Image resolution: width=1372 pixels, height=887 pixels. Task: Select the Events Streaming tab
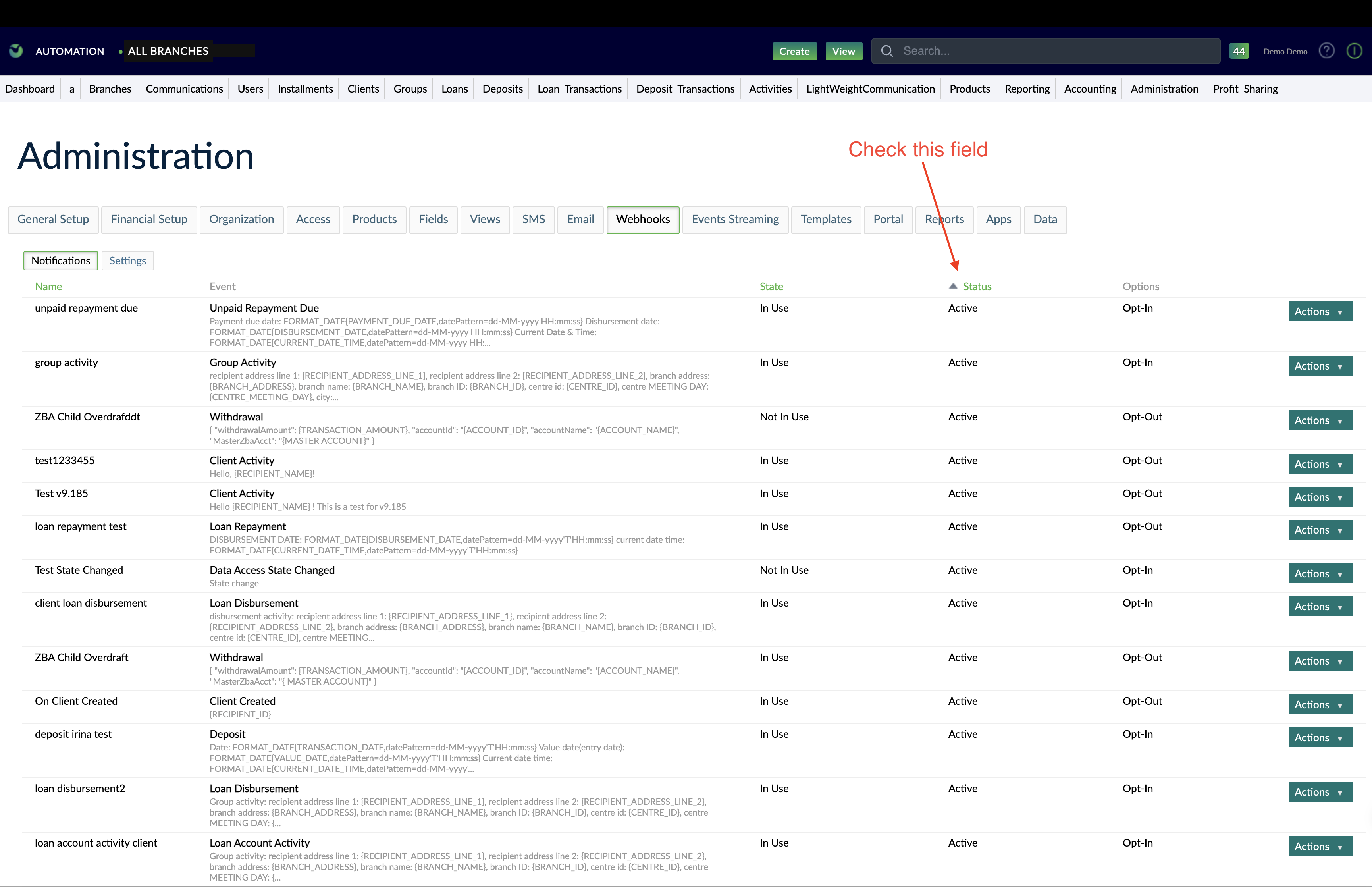tap(735, 220)
